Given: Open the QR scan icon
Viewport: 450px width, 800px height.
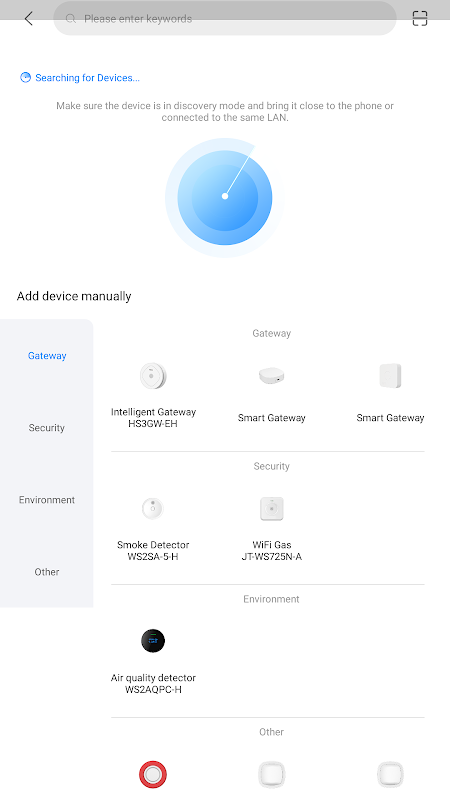Looking at the screenshot, I should tap(419, 19).
